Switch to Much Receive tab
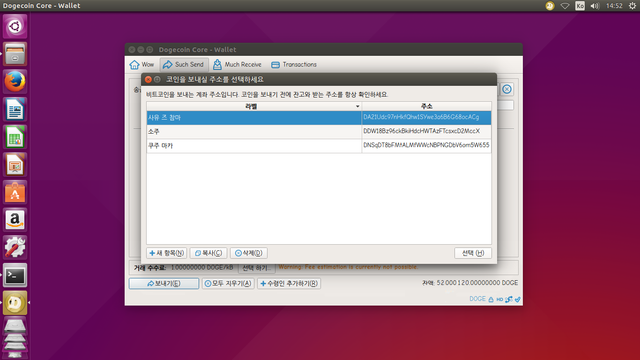640x360 pixels. (x=237, y=64)
